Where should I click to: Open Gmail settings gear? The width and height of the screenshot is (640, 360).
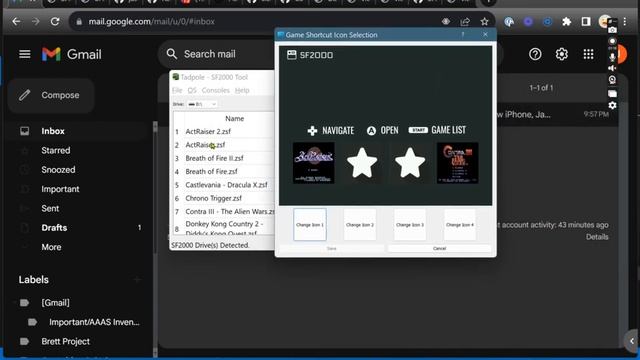[x=562, y=54]
